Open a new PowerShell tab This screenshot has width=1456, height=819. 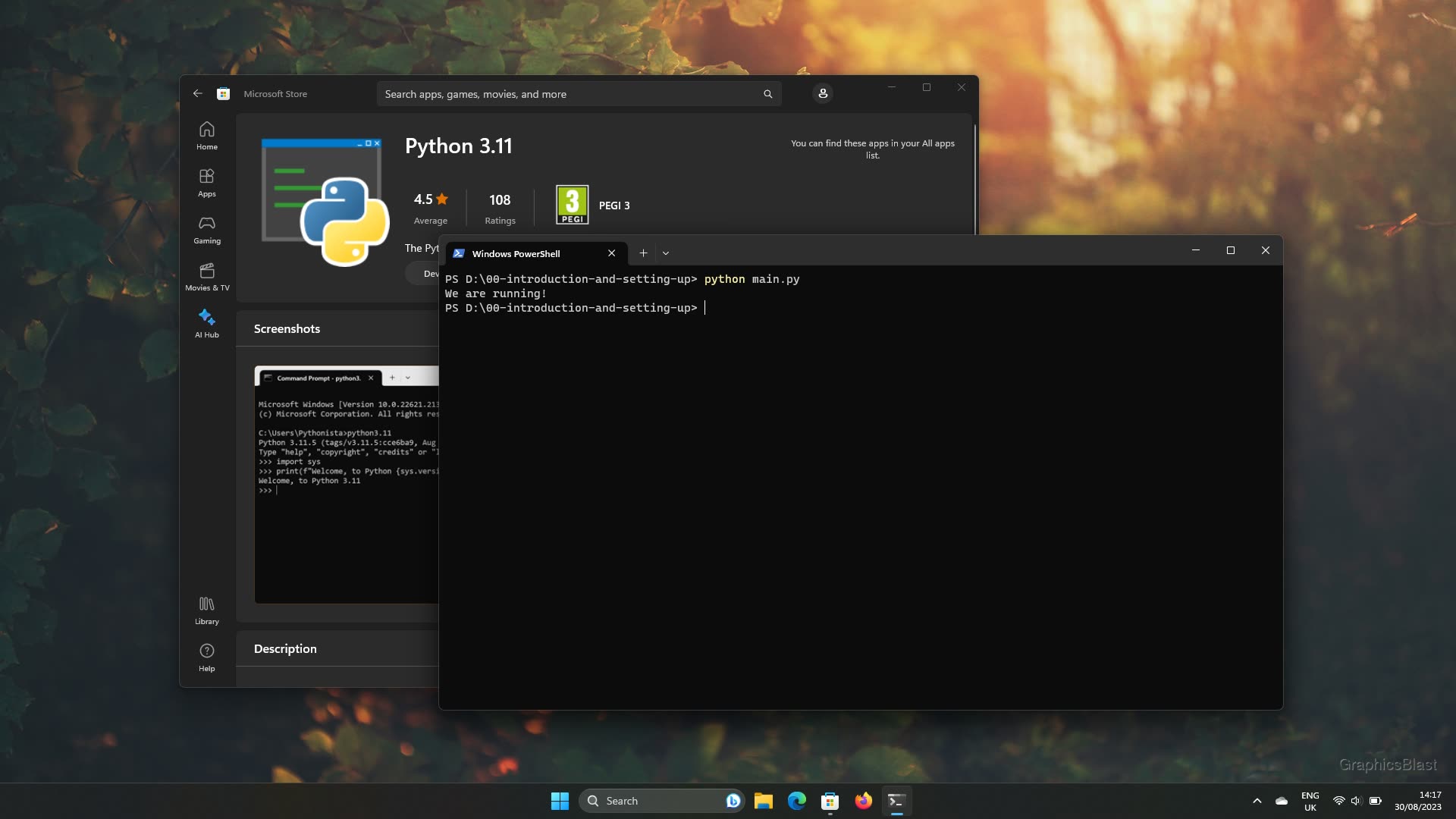click(x=643, y=253)
